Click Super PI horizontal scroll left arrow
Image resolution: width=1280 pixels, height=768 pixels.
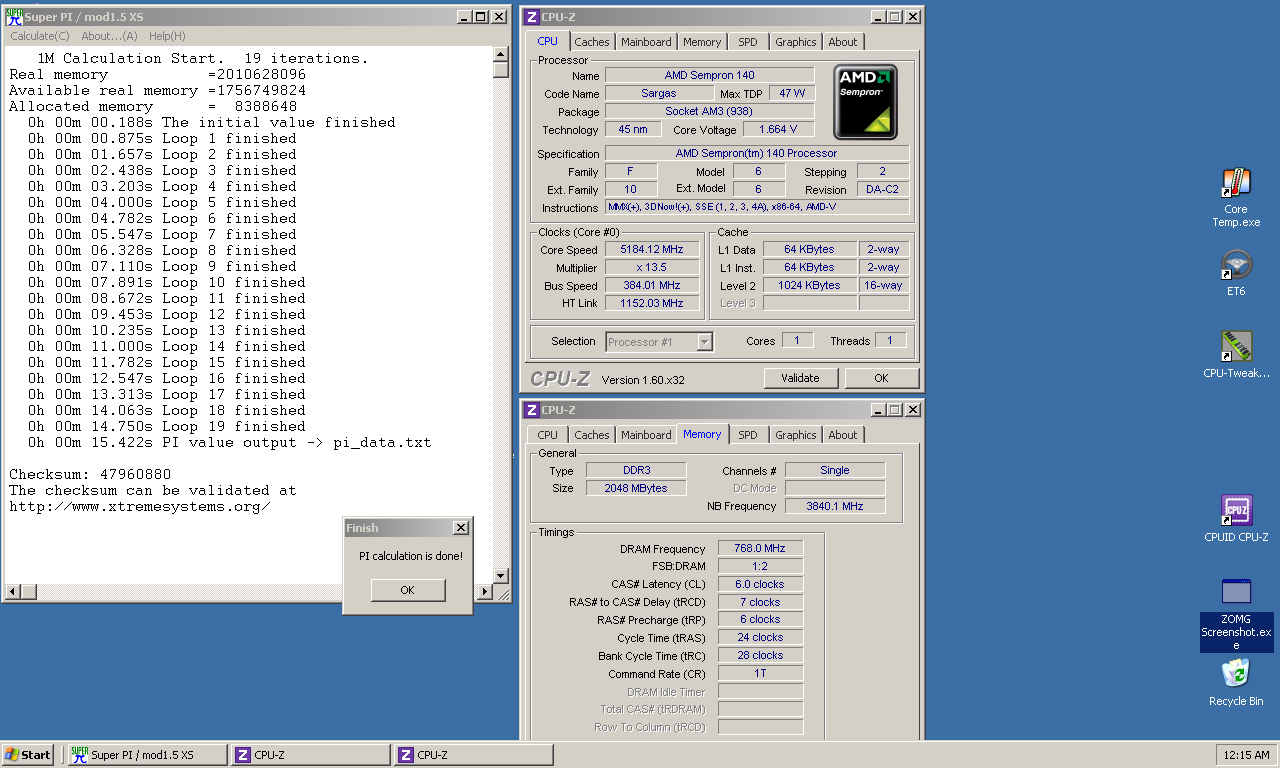(x=13, y=592)
